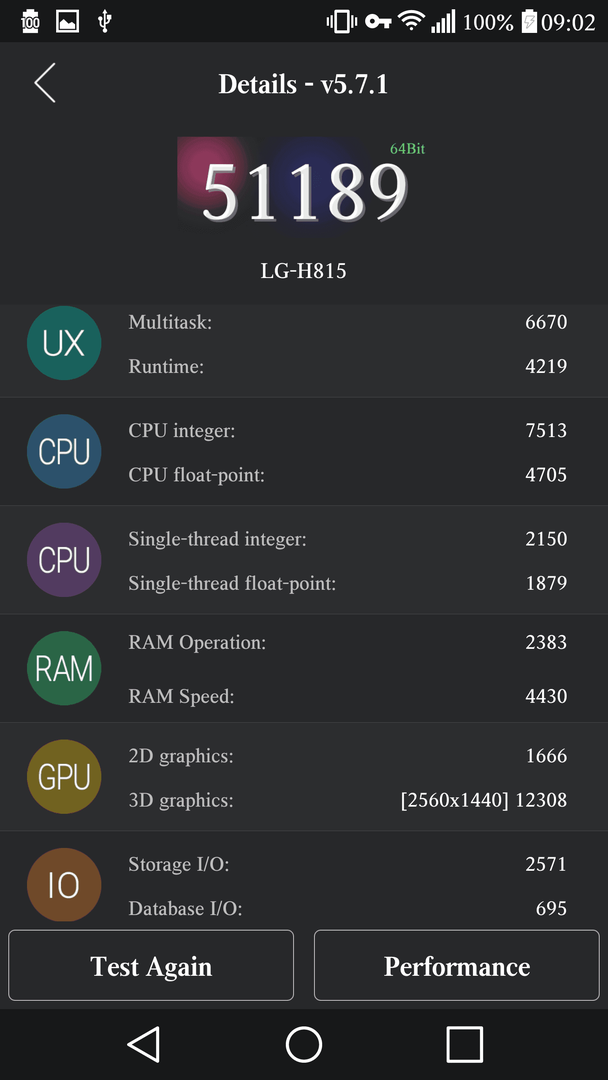Screen dimensions: 608x1080
Task: Tap the Wi-Fi status bar icon
Action: pos(412,22)
